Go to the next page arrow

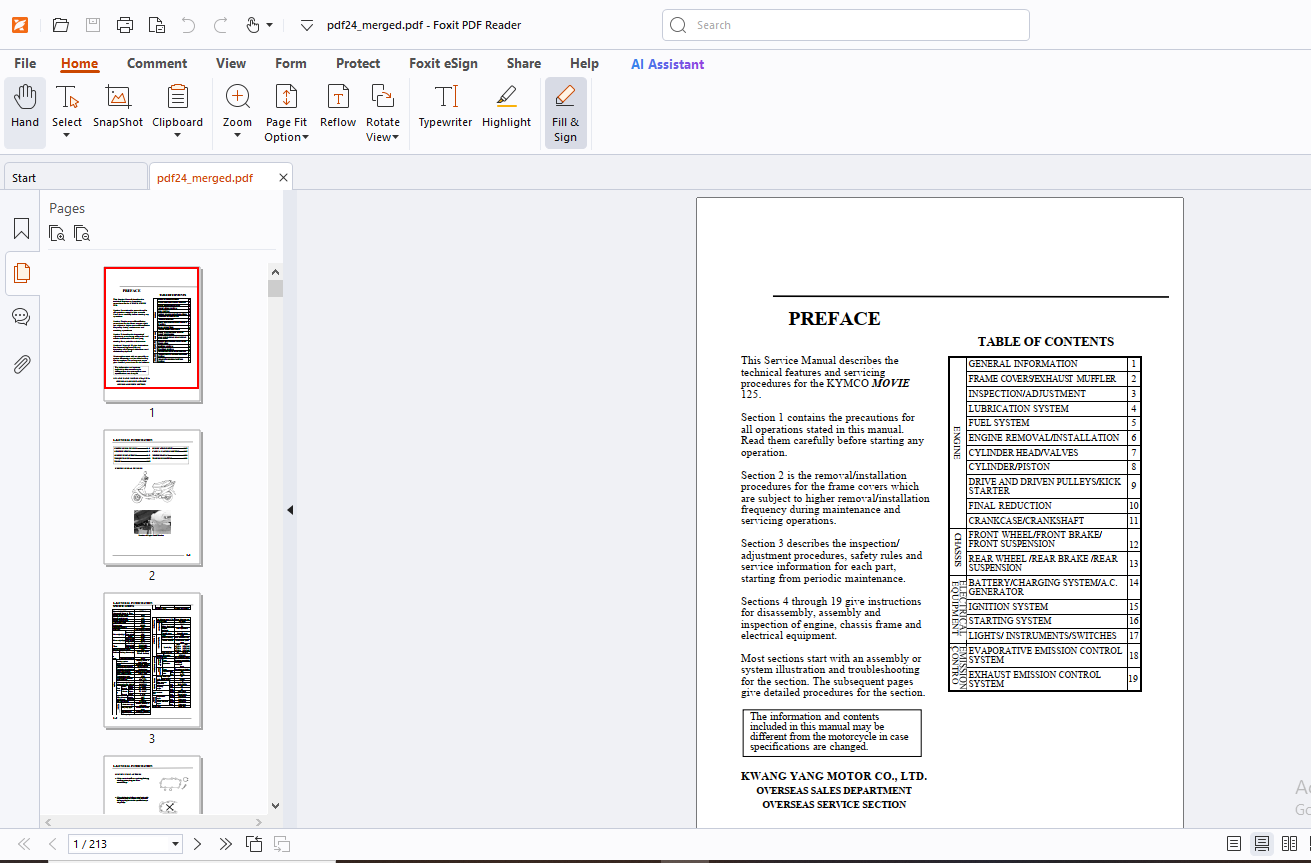point(197,844)
